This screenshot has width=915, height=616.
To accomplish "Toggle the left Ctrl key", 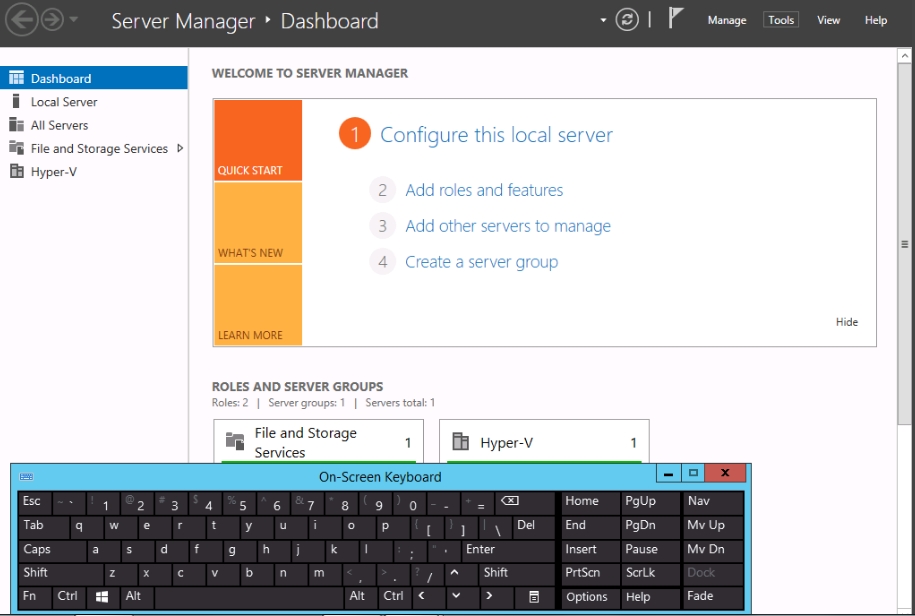I will click(x=69, y=597).
